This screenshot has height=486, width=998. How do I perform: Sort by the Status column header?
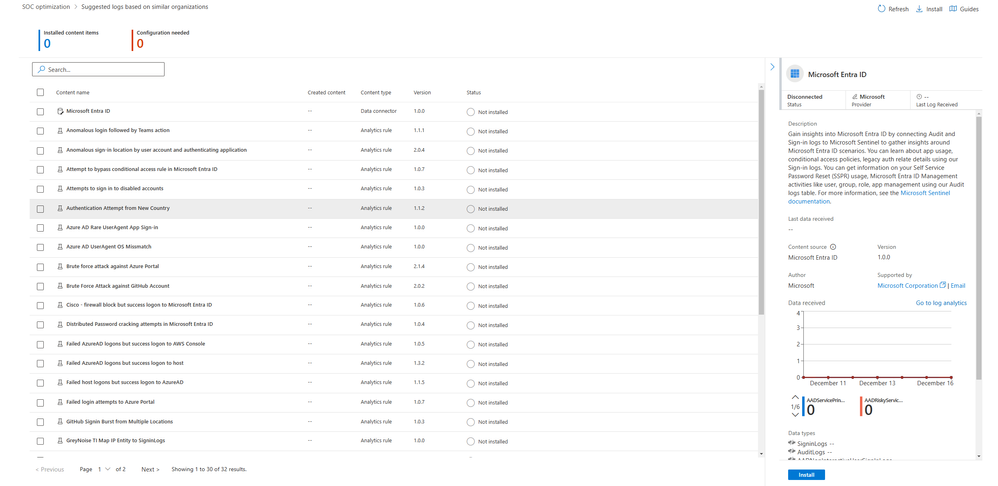pyautogui.click(x=474, y=92)
